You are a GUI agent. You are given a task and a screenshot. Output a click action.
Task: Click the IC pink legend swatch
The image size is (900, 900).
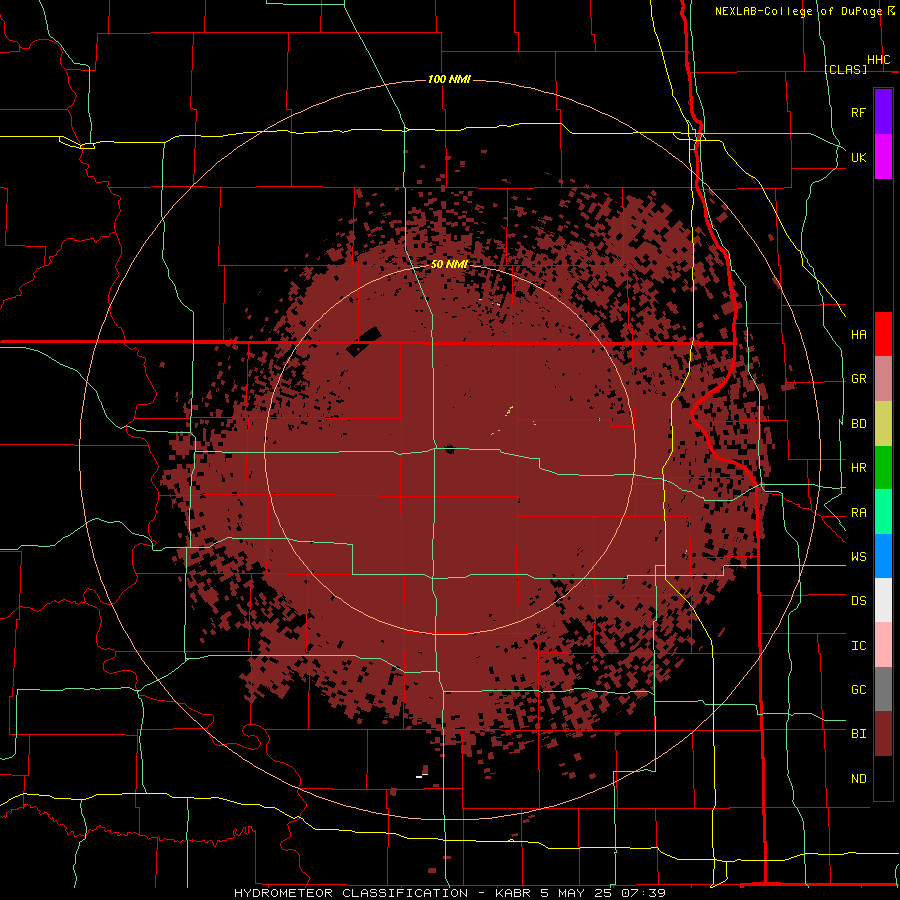tap(883, 645)
